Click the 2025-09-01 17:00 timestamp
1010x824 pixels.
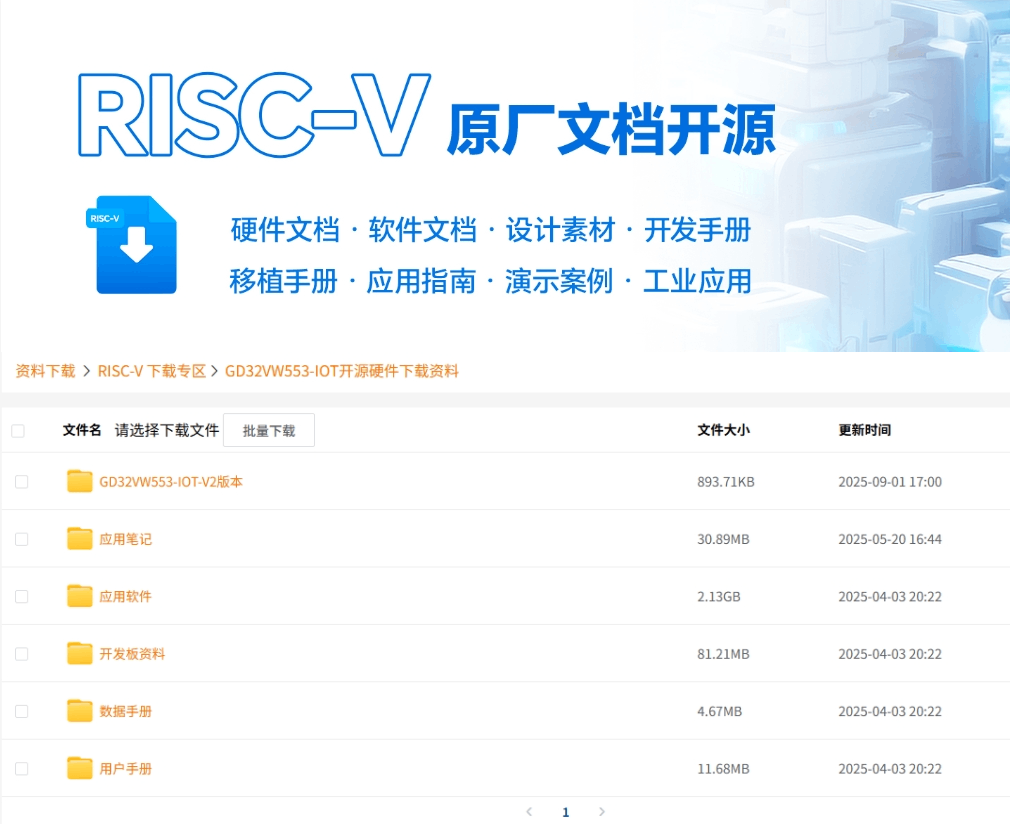point(890,482)
